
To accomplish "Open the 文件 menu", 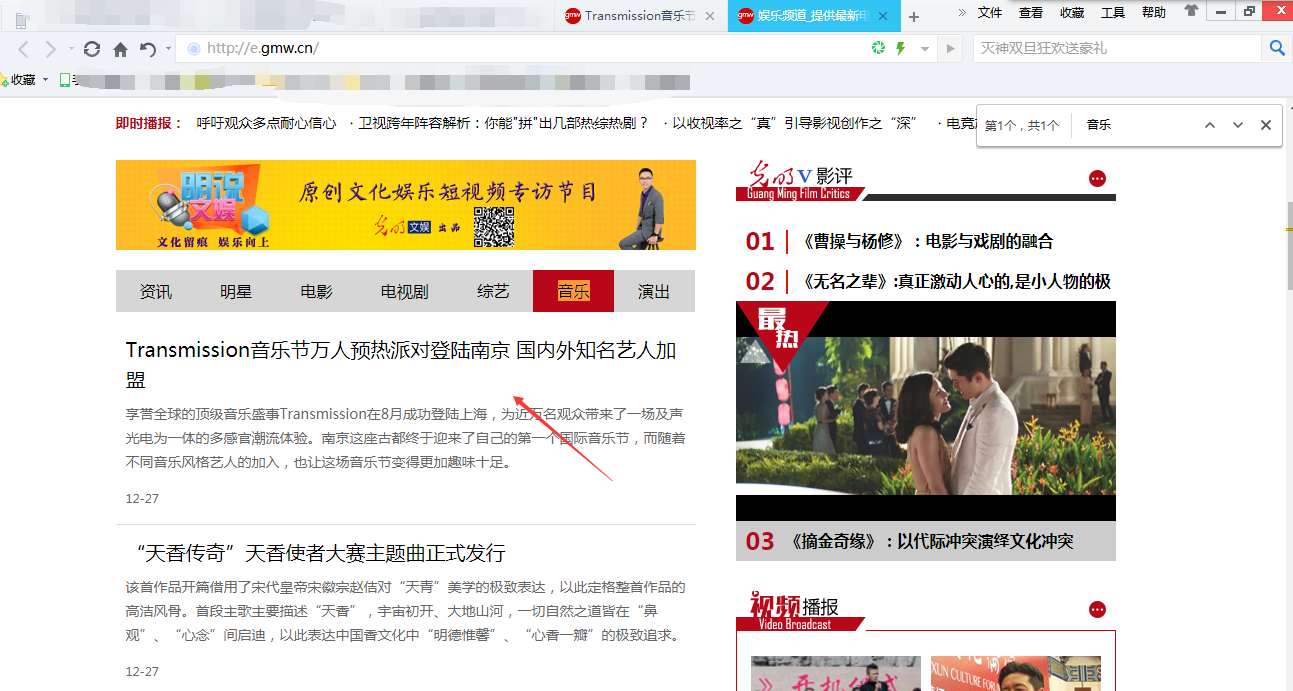I will point(990,13).
